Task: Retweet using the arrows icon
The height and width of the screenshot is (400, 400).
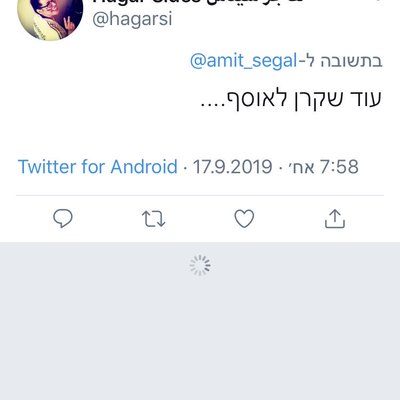Action: (153, 219)
